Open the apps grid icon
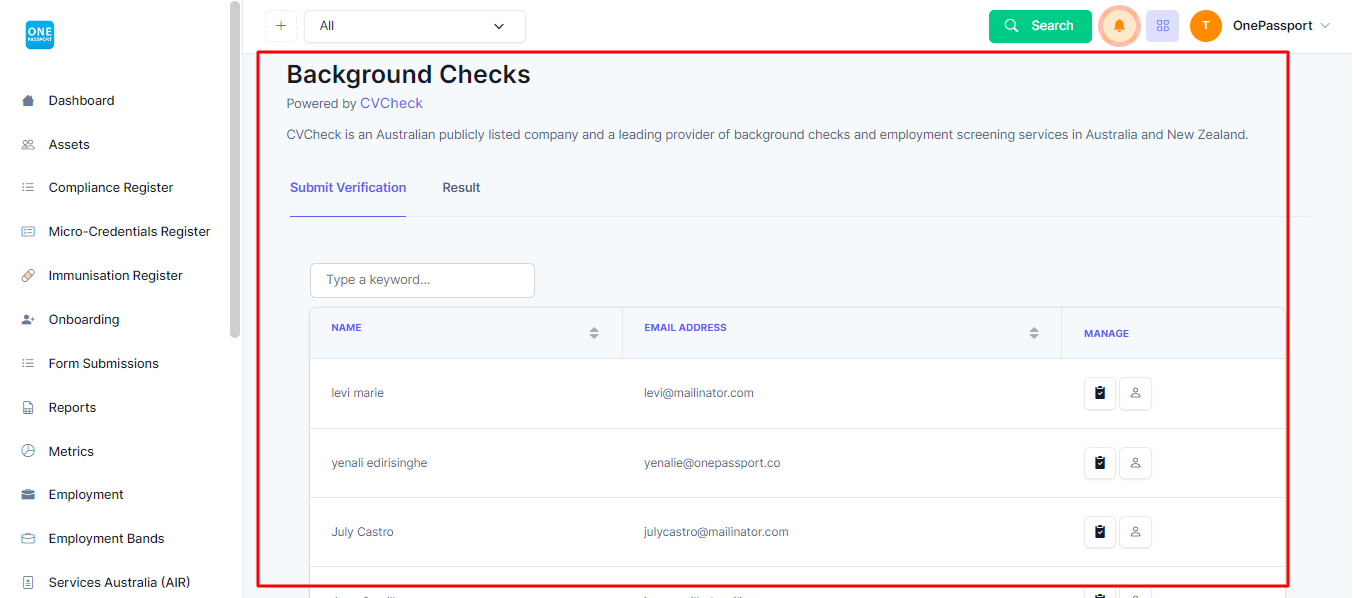 click(x=1162, y=26)
